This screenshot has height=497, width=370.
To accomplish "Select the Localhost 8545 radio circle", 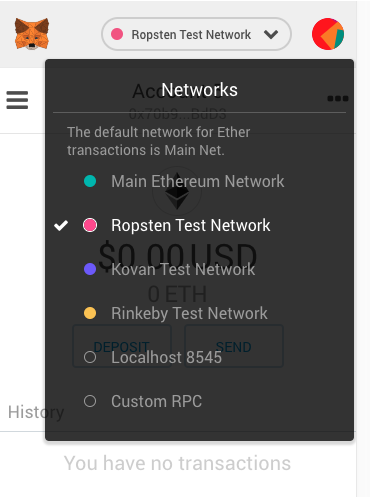I will pos(90,357).
